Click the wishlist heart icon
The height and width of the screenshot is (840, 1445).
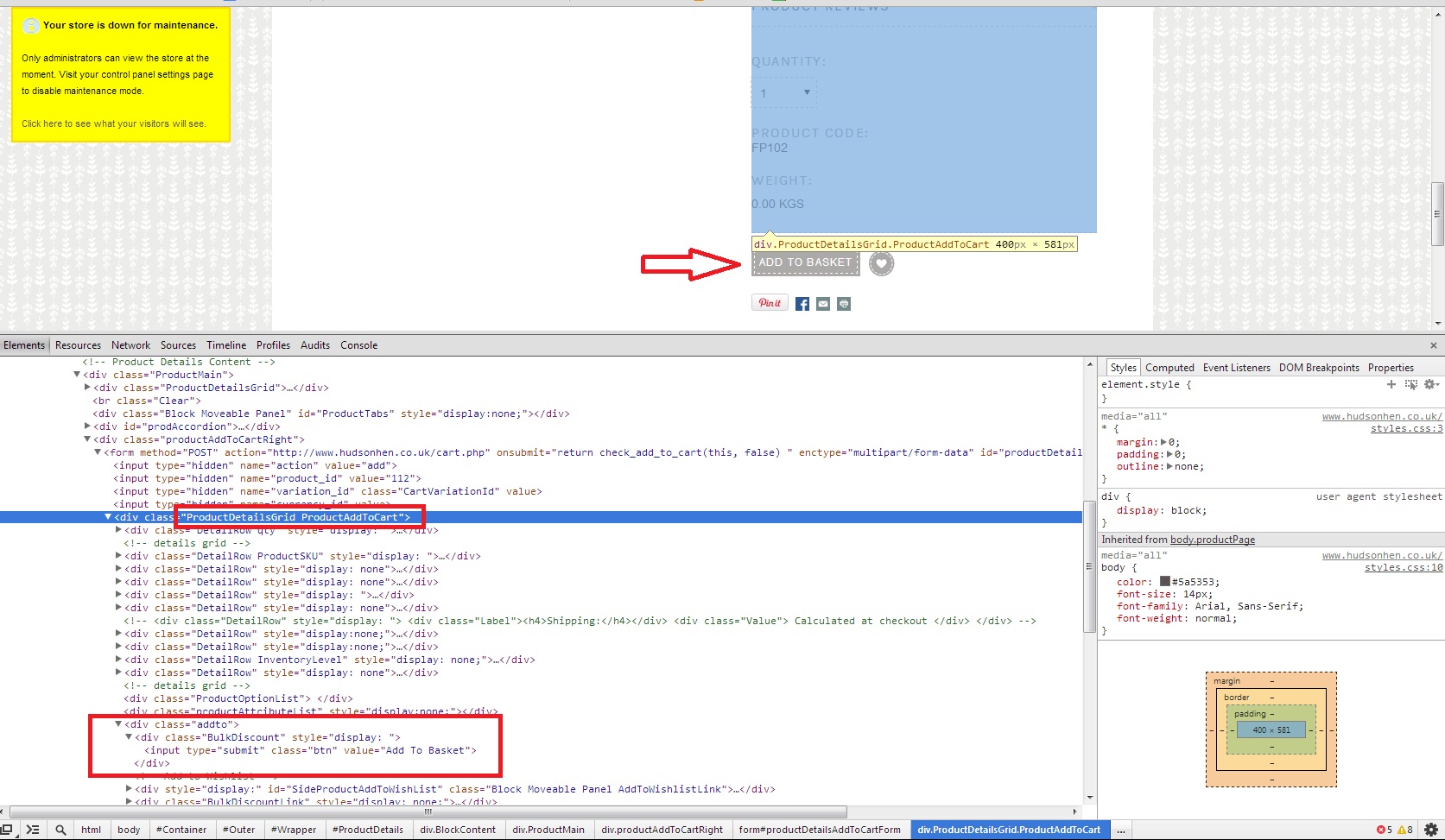pos(881,263)
